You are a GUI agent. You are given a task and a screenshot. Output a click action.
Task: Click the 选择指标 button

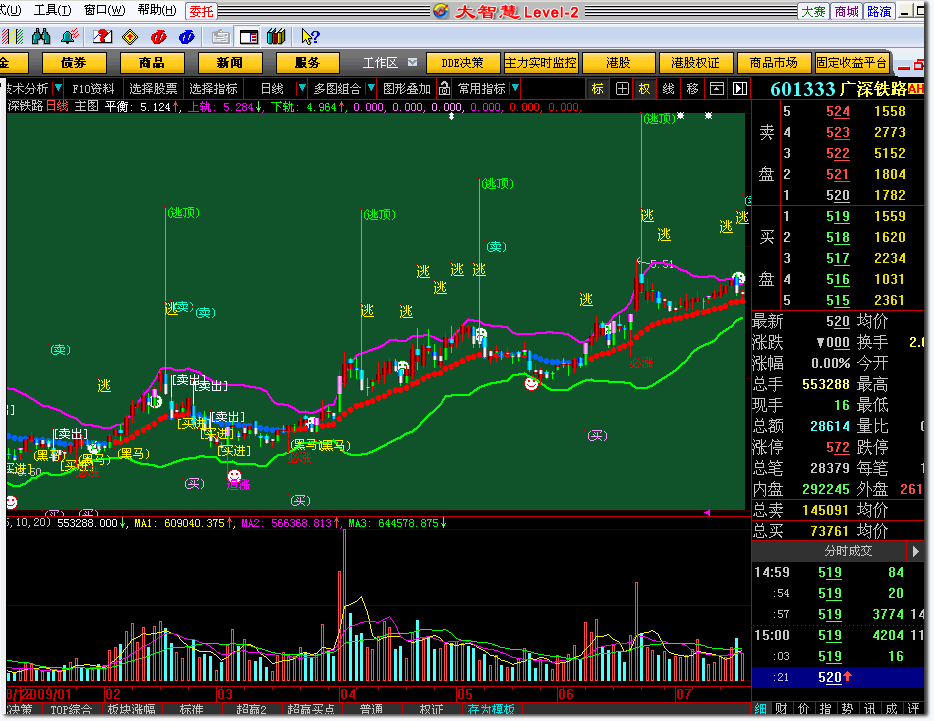point(213,89)
